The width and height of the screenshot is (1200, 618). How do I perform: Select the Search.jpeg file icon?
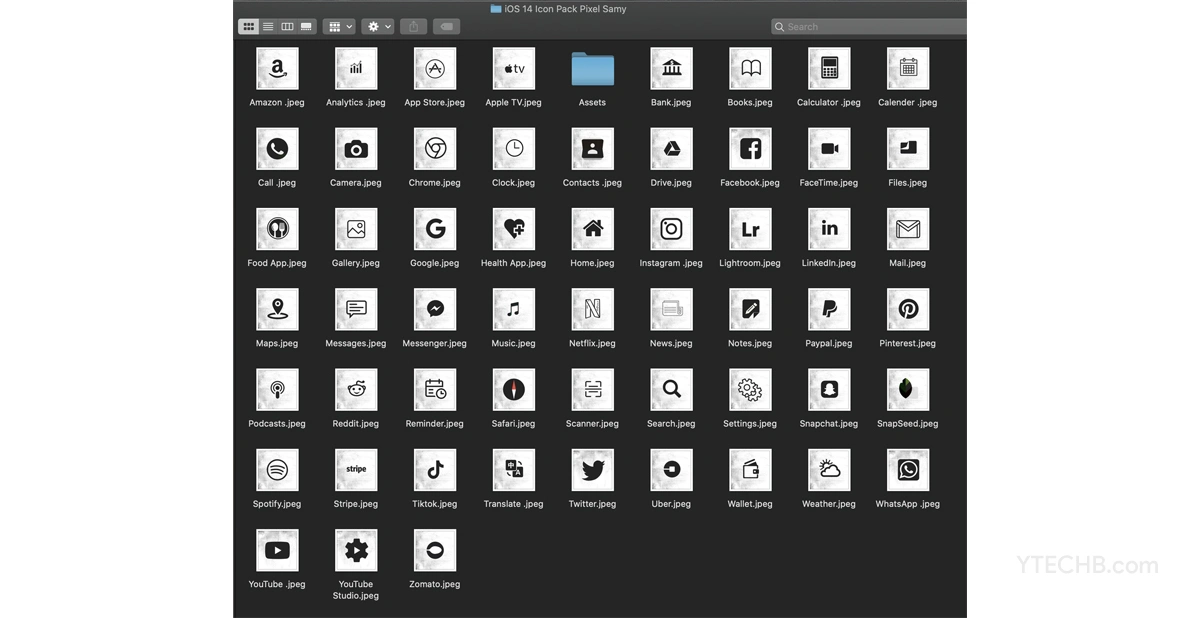[672, 390]
